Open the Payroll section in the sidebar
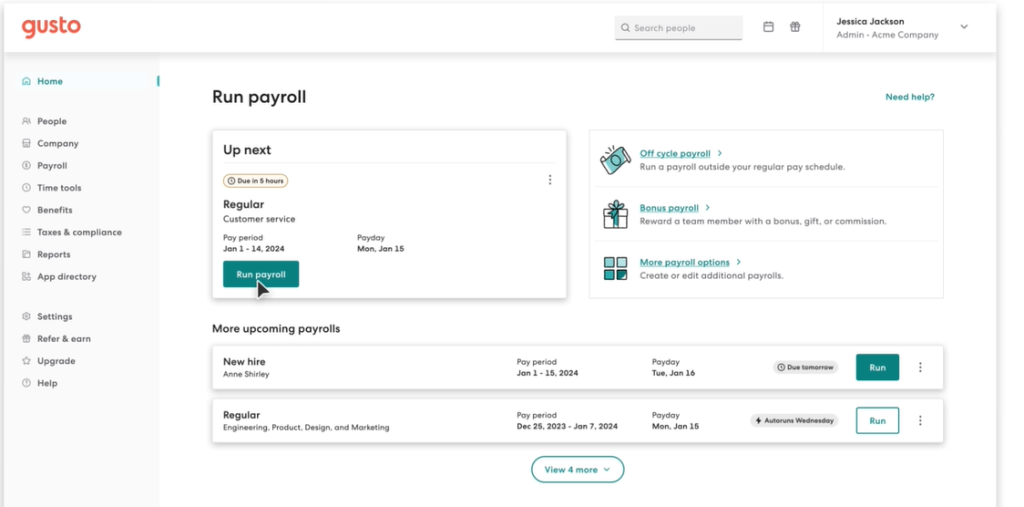Viewport: 1024px width, 507px height. click(52, 166)
